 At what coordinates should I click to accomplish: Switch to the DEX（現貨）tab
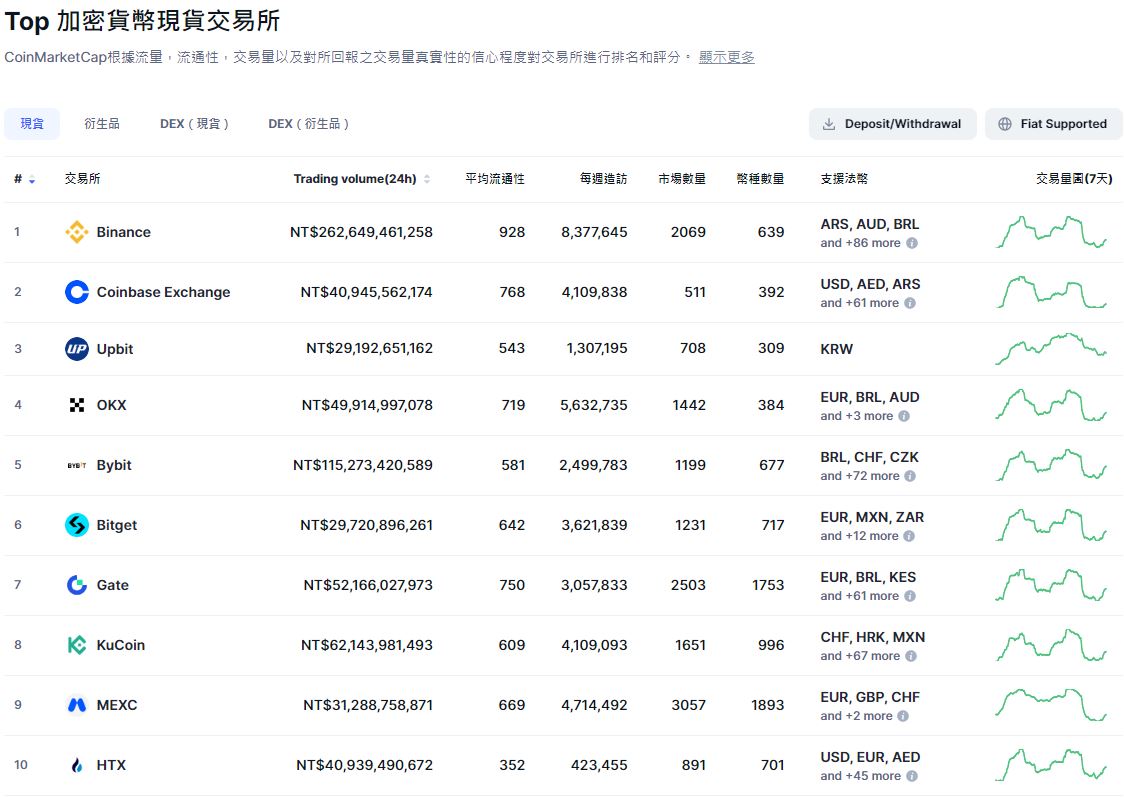pyautogui.click(x=194, y=124)
